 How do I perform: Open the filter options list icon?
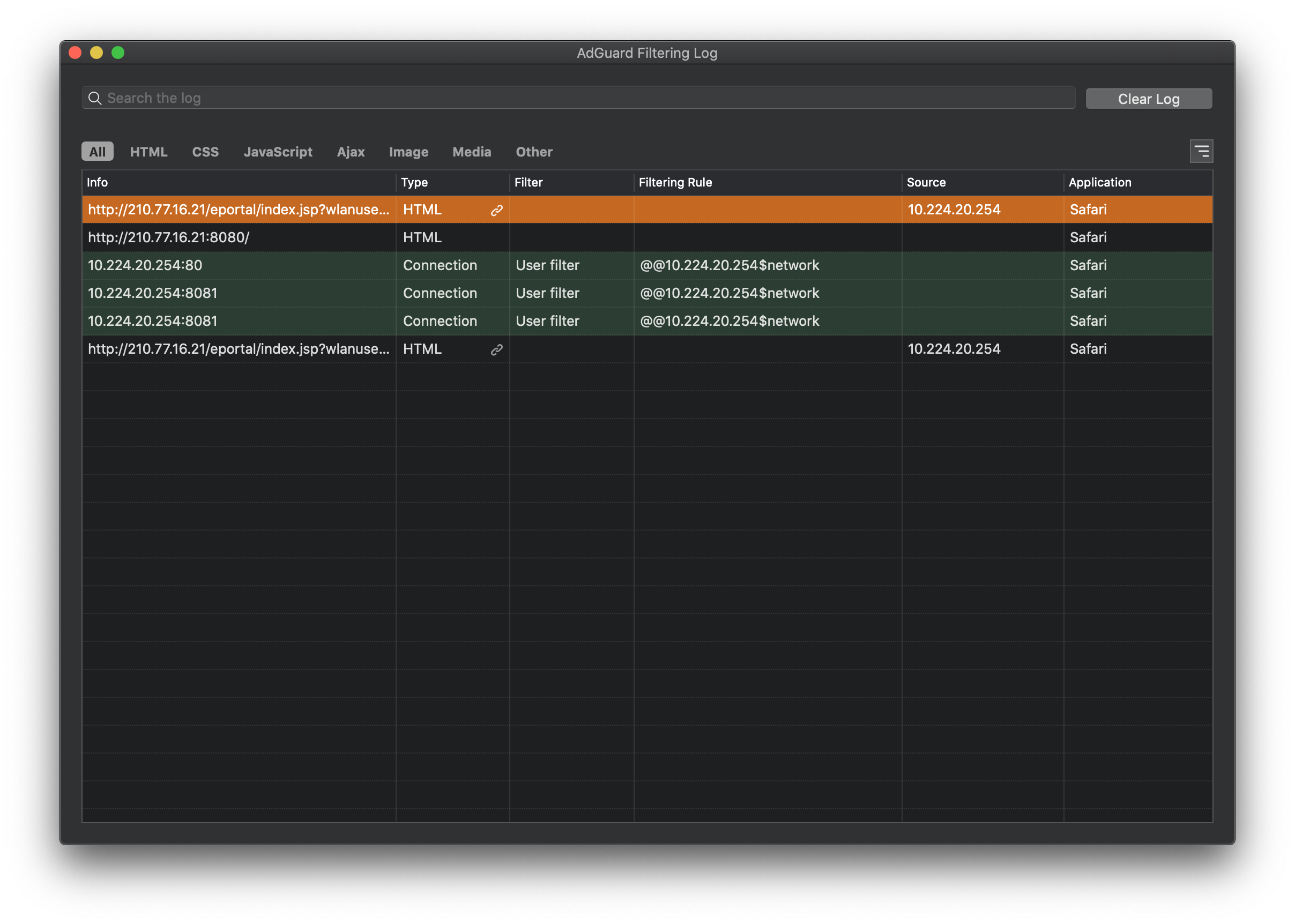coord(1201,151)
